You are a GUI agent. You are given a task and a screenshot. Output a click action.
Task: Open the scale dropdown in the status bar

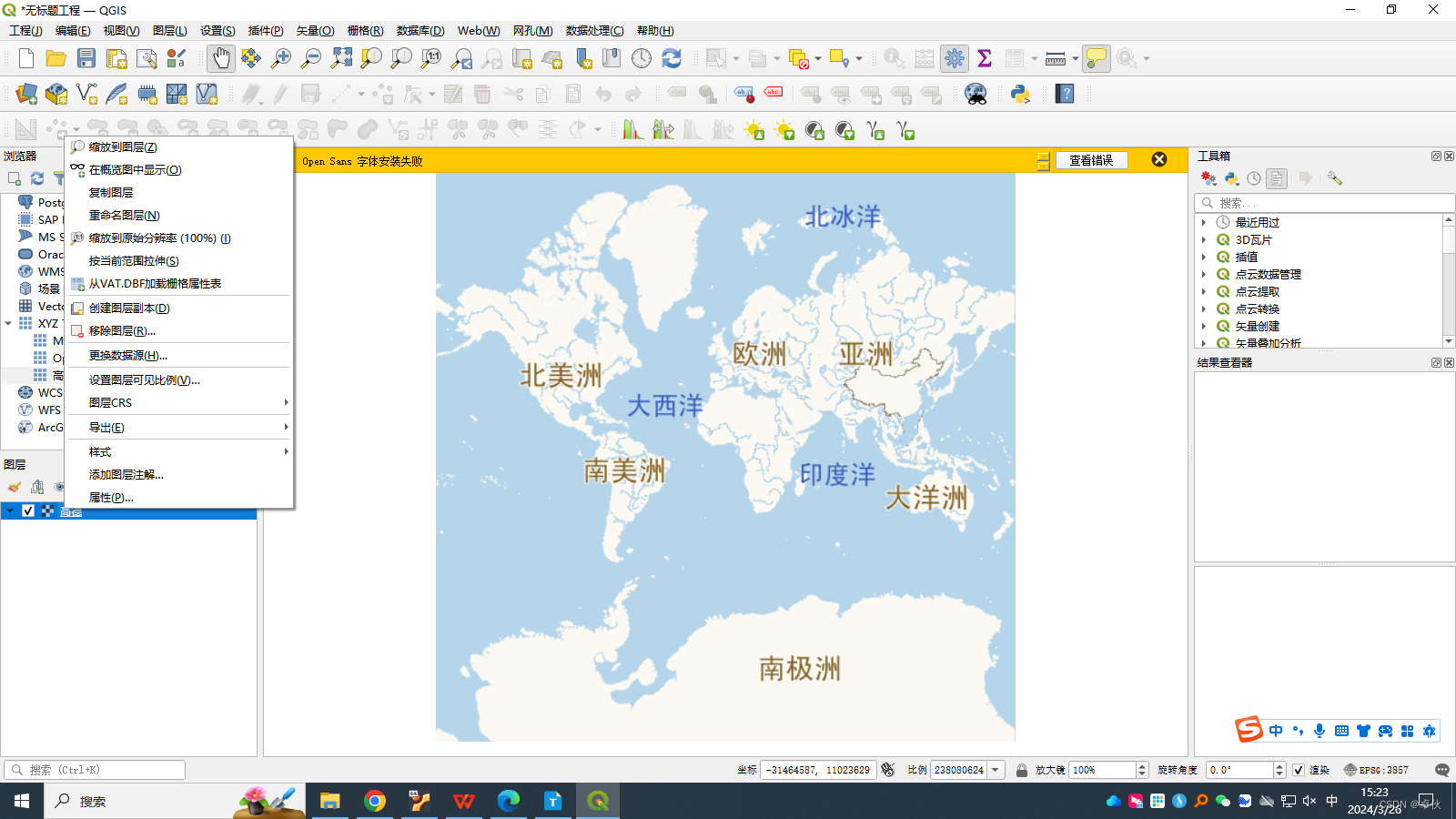point(996,770)
